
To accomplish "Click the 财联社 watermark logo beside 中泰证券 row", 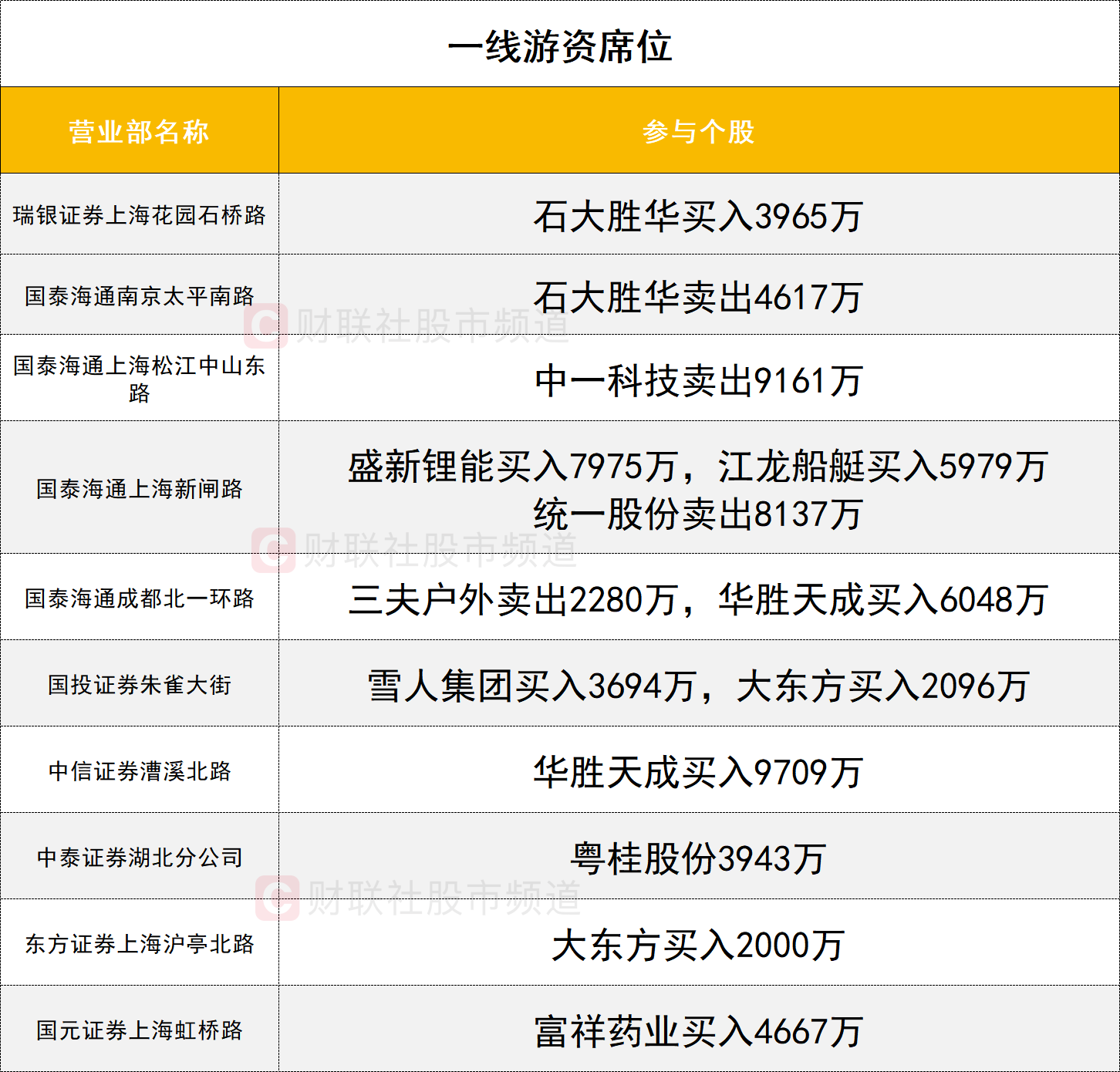I will [277, 897].
